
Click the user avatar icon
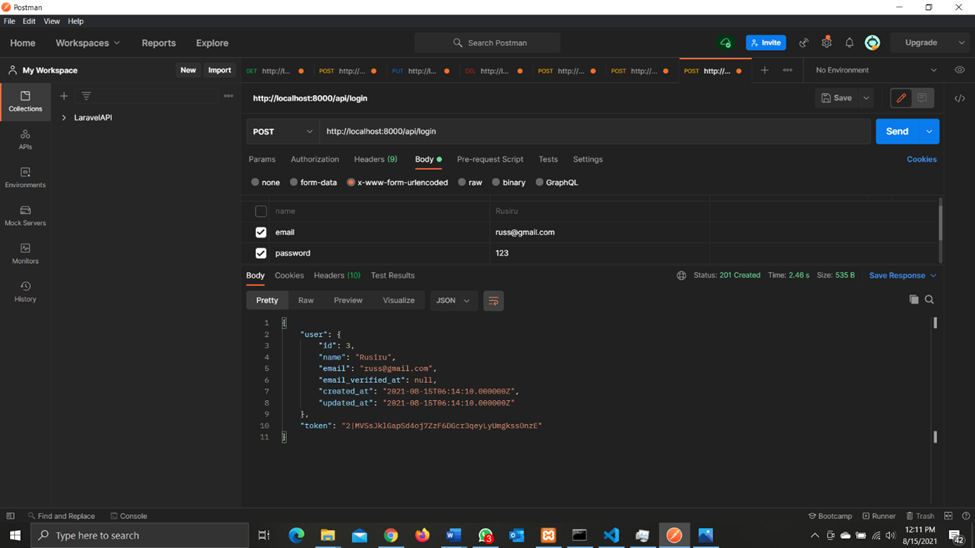(x=872, y=42)
